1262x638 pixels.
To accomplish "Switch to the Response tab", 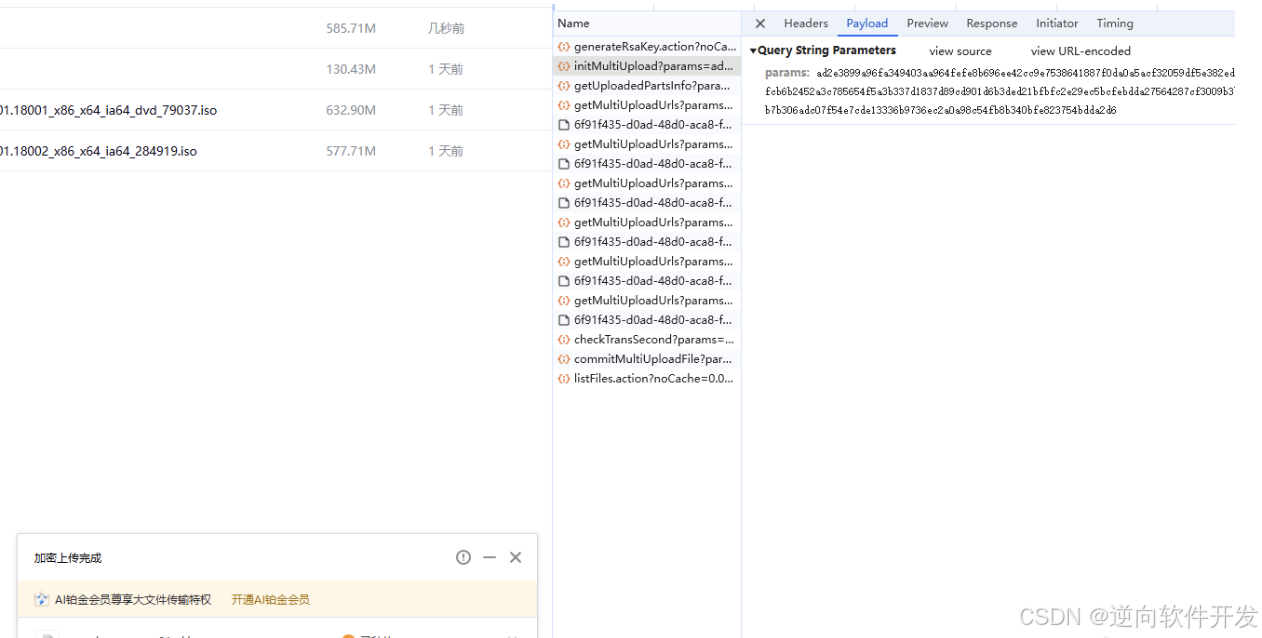I will click(x=992, y=23).
